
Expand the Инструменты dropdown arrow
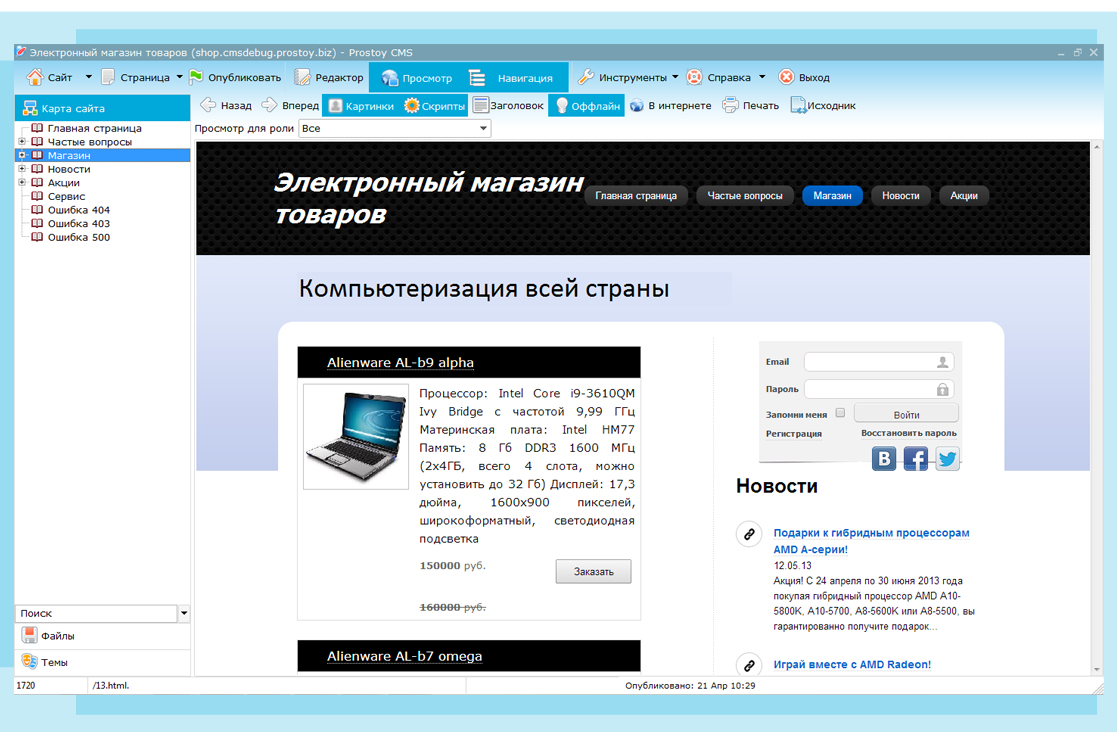[x=675, y=77]
